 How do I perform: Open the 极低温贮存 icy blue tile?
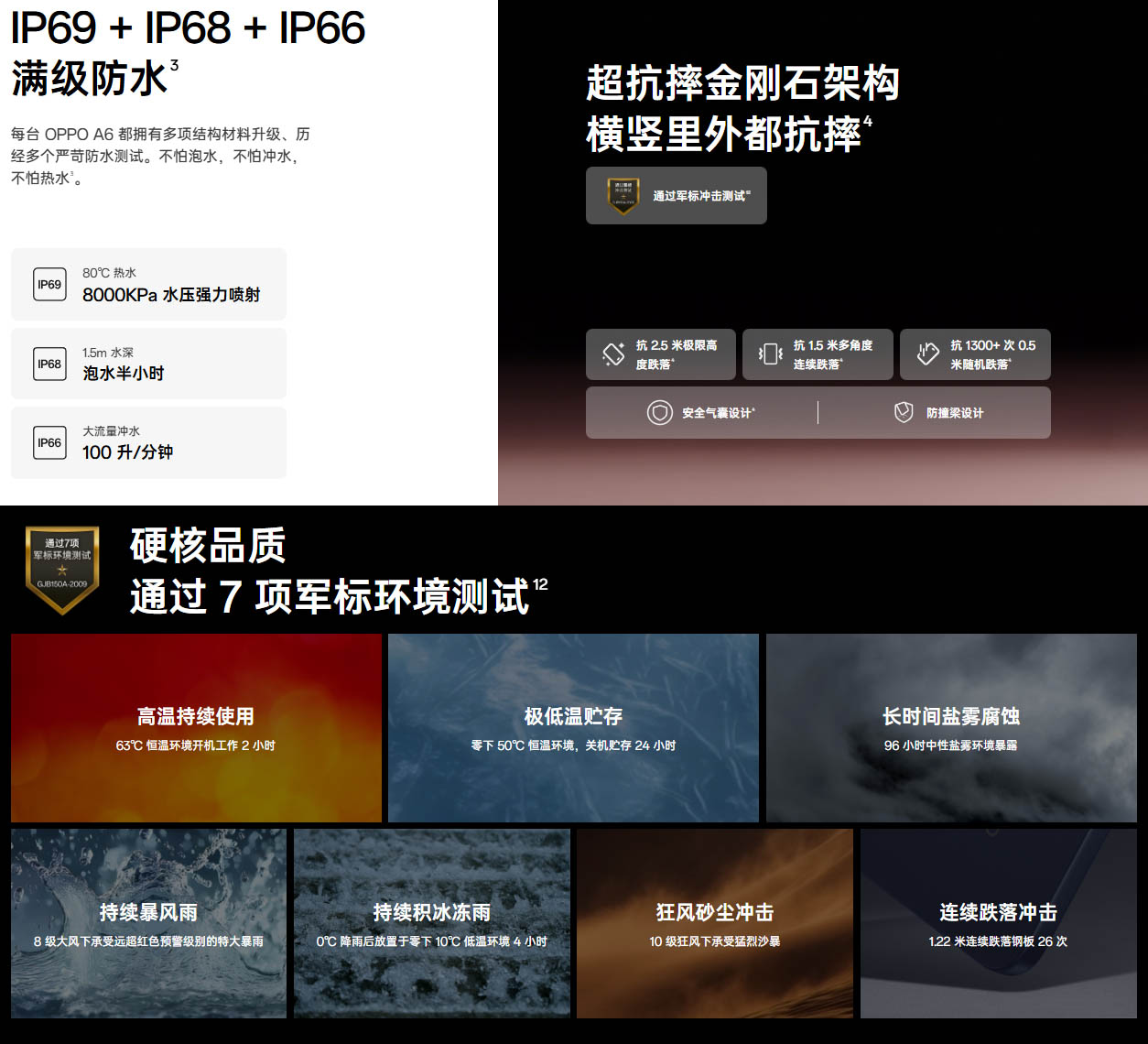coord(573,728)
